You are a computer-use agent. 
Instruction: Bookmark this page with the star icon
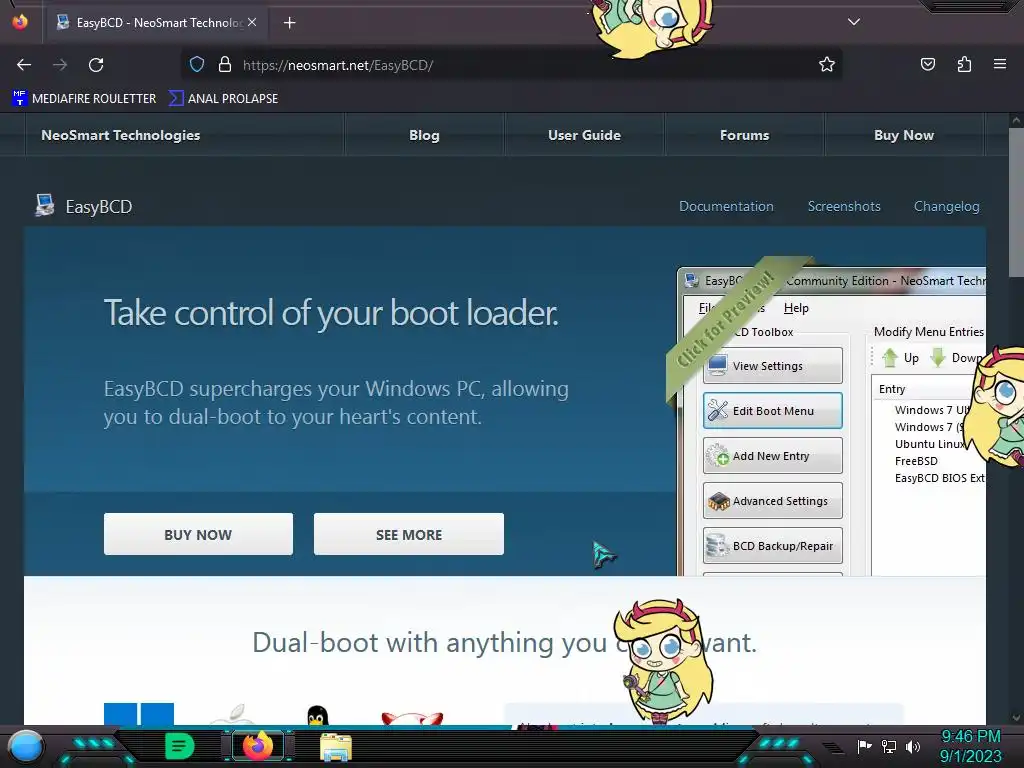(x=827, y=64)
